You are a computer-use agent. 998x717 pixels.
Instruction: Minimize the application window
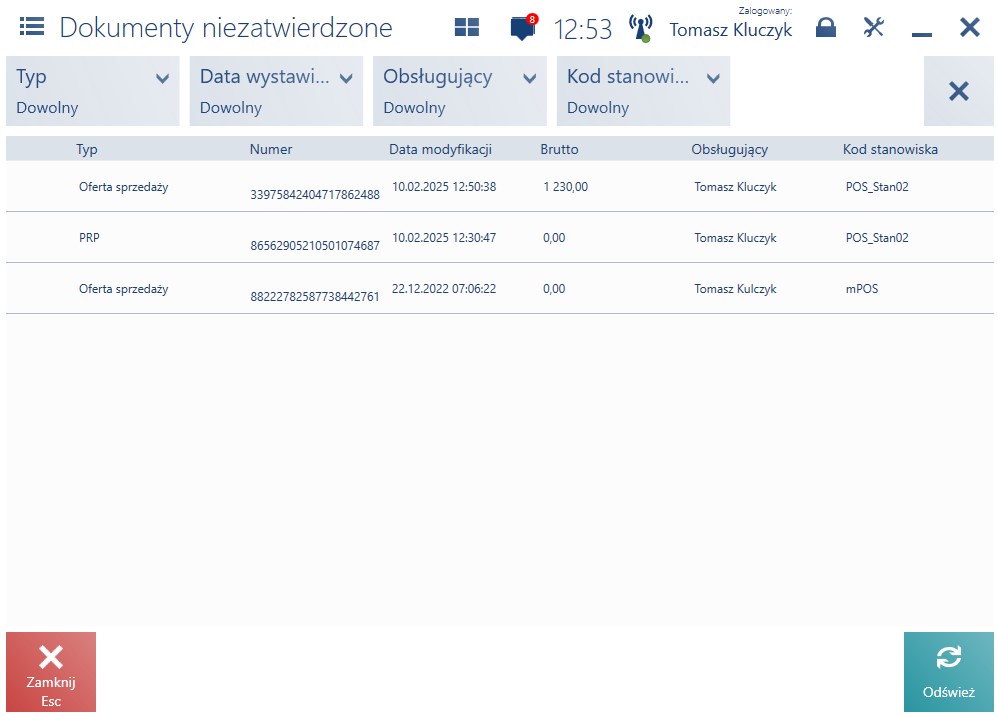coord(922,34)
